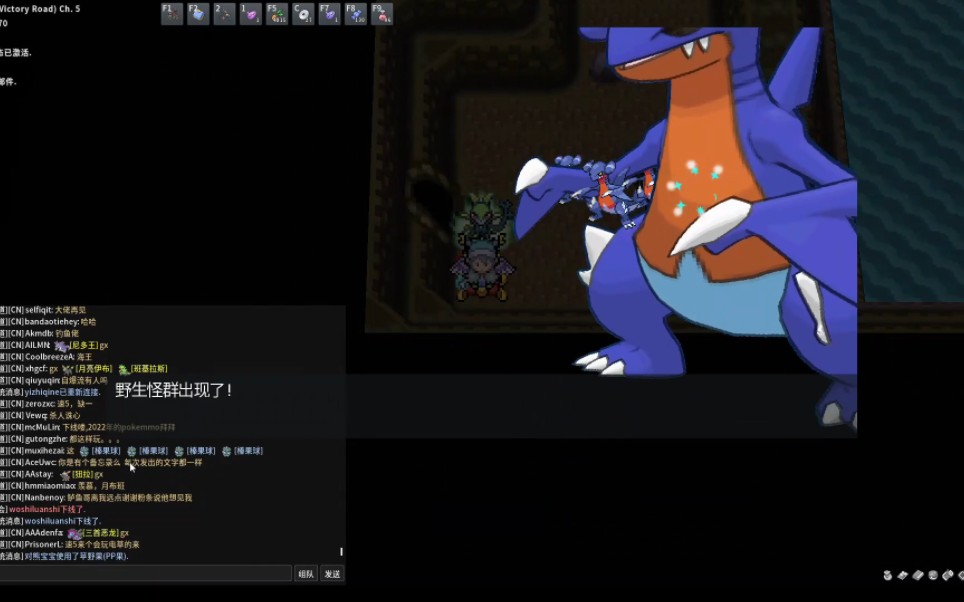Click player name hmmiaomiao in chat
This screenshot has height=602, width=964.
click(48, 486)
